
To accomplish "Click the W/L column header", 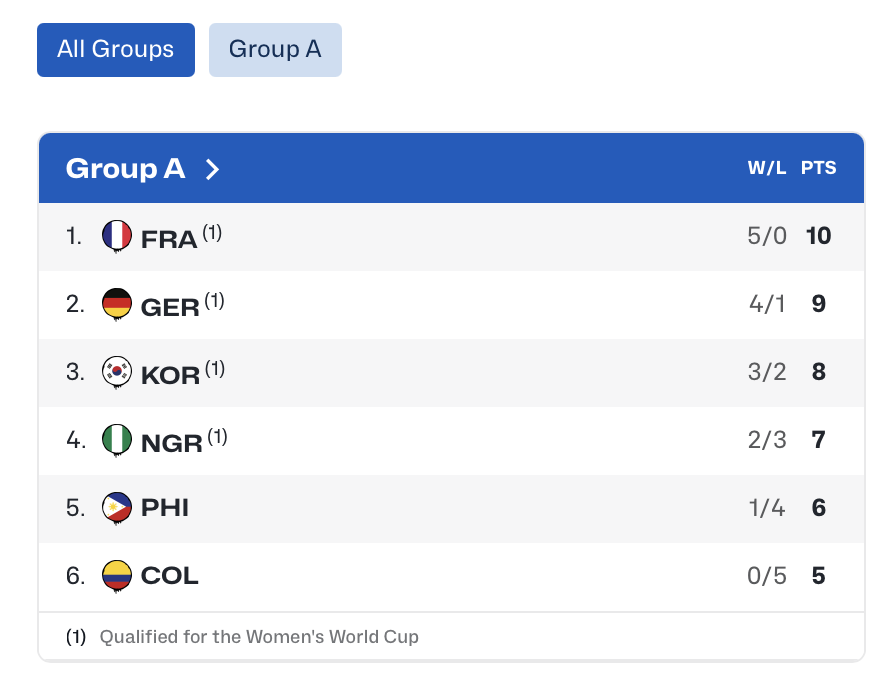I will coord(767,169).
